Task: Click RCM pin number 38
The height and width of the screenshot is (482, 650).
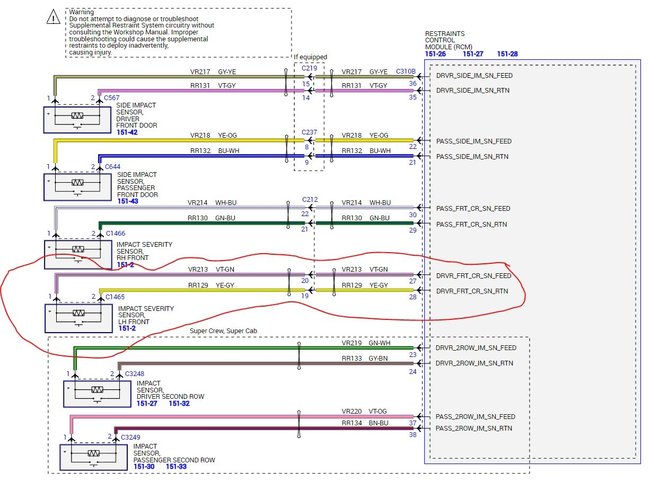Action: coord(412,435)
